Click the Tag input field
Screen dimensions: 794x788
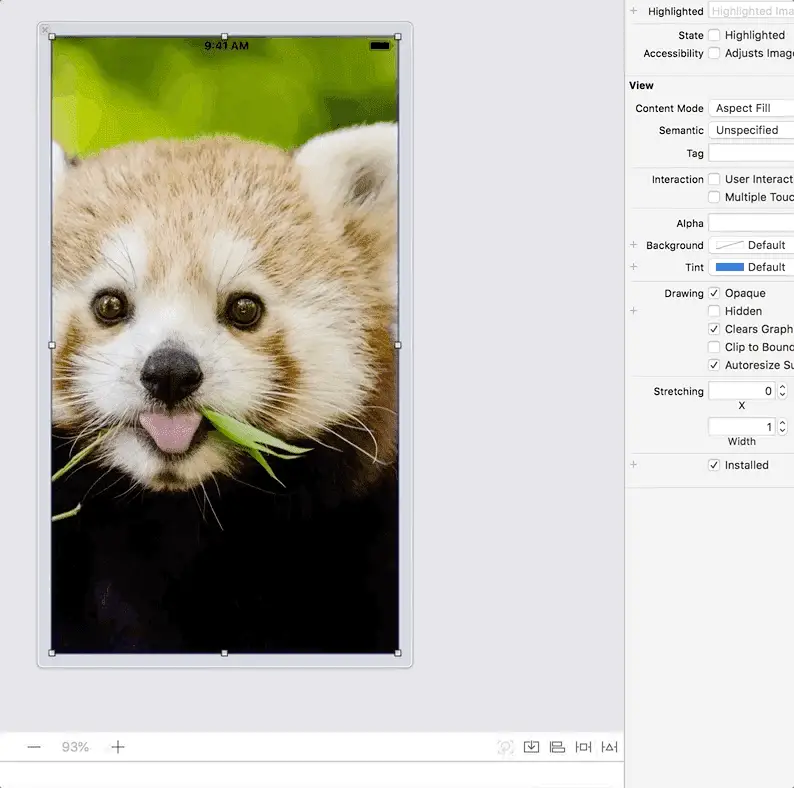pyautogui.click(x=751, y=152)
